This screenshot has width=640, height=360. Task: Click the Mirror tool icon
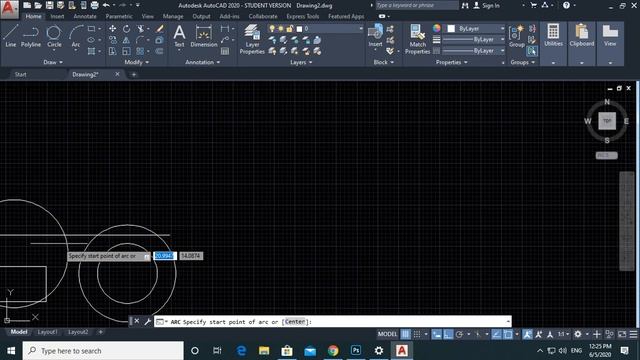pos(127,40)
